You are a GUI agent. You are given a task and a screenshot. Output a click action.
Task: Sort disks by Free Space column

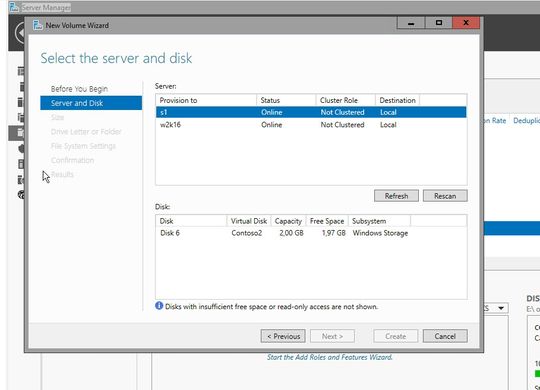(x=327, y=221)
